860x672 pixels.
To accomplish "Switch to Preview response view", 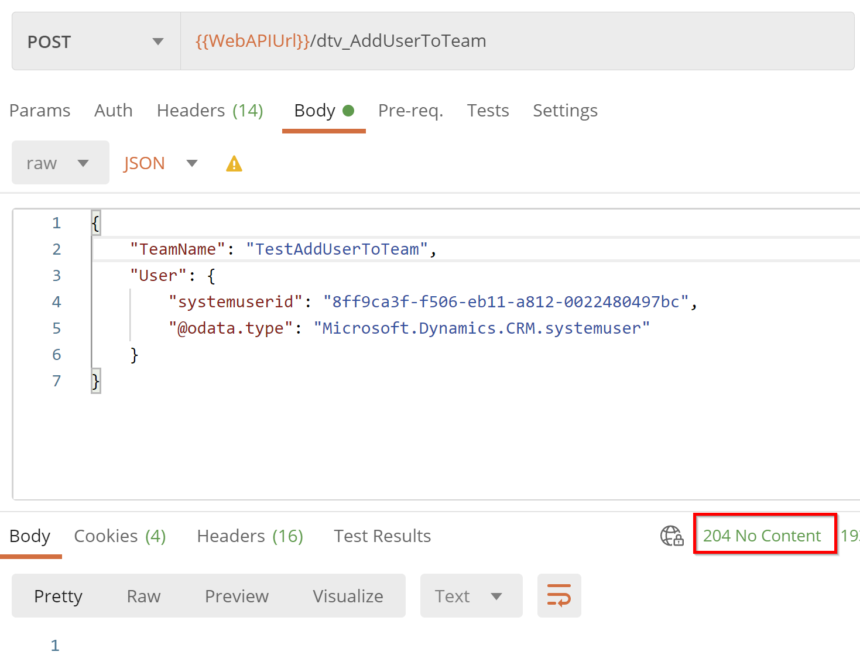I will point(236,596).
